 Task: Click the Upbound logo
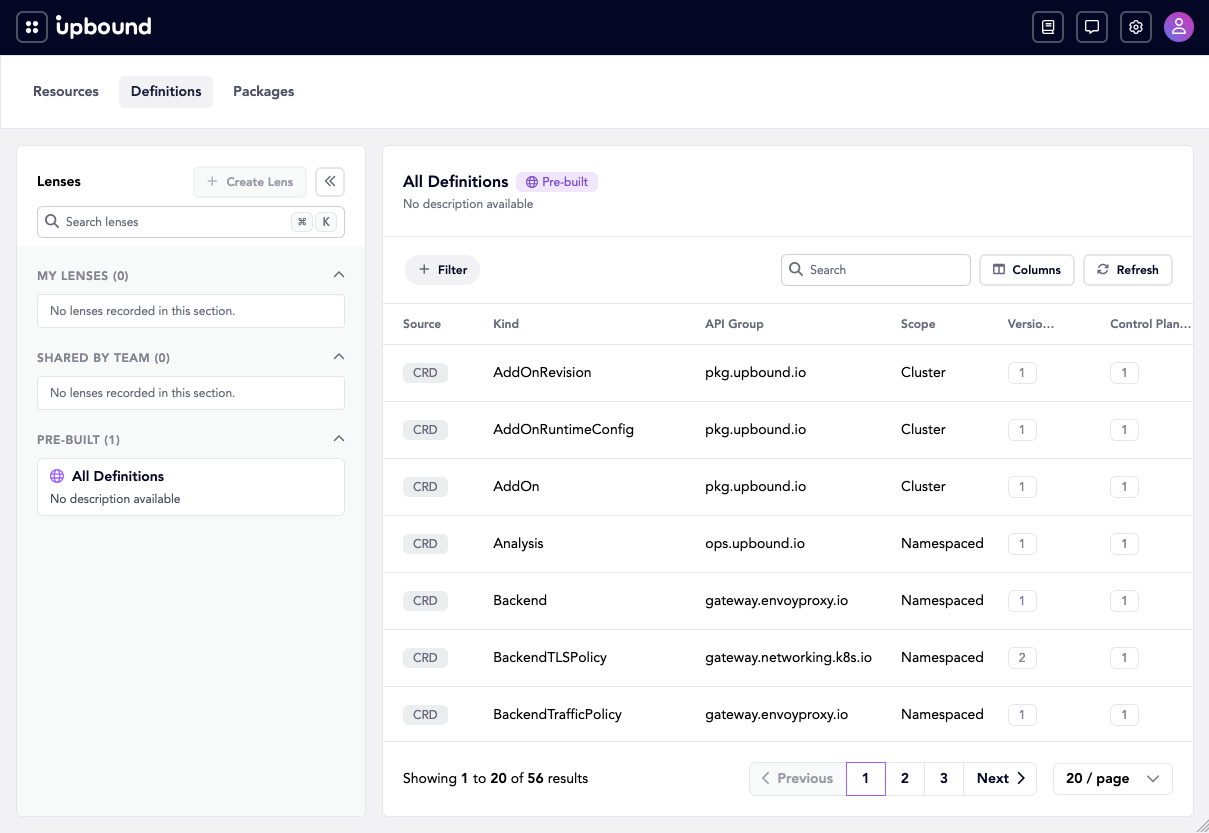pos(104,27)
